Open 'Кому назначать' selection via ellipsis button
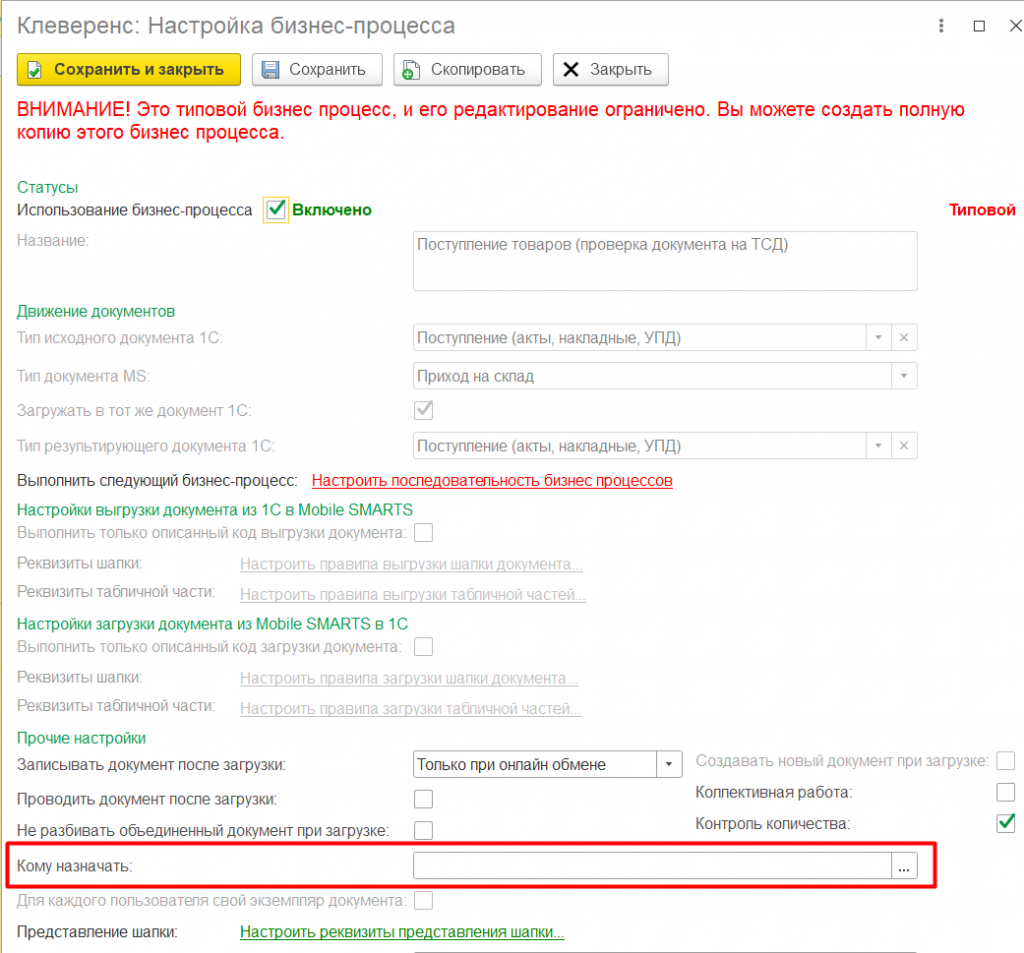 point(904,866)
